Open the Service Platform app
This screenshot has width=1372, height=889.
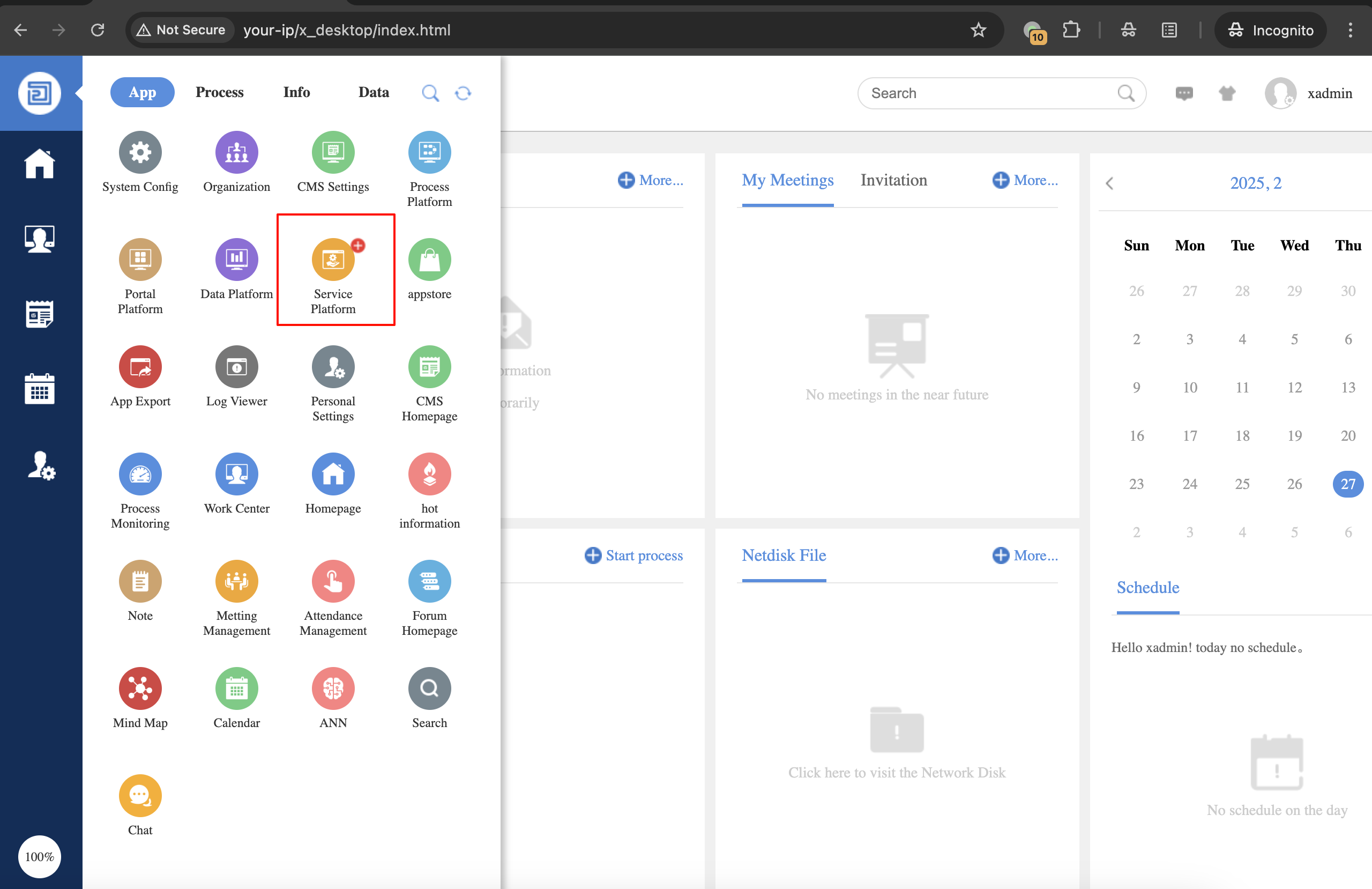pos(333,260)
